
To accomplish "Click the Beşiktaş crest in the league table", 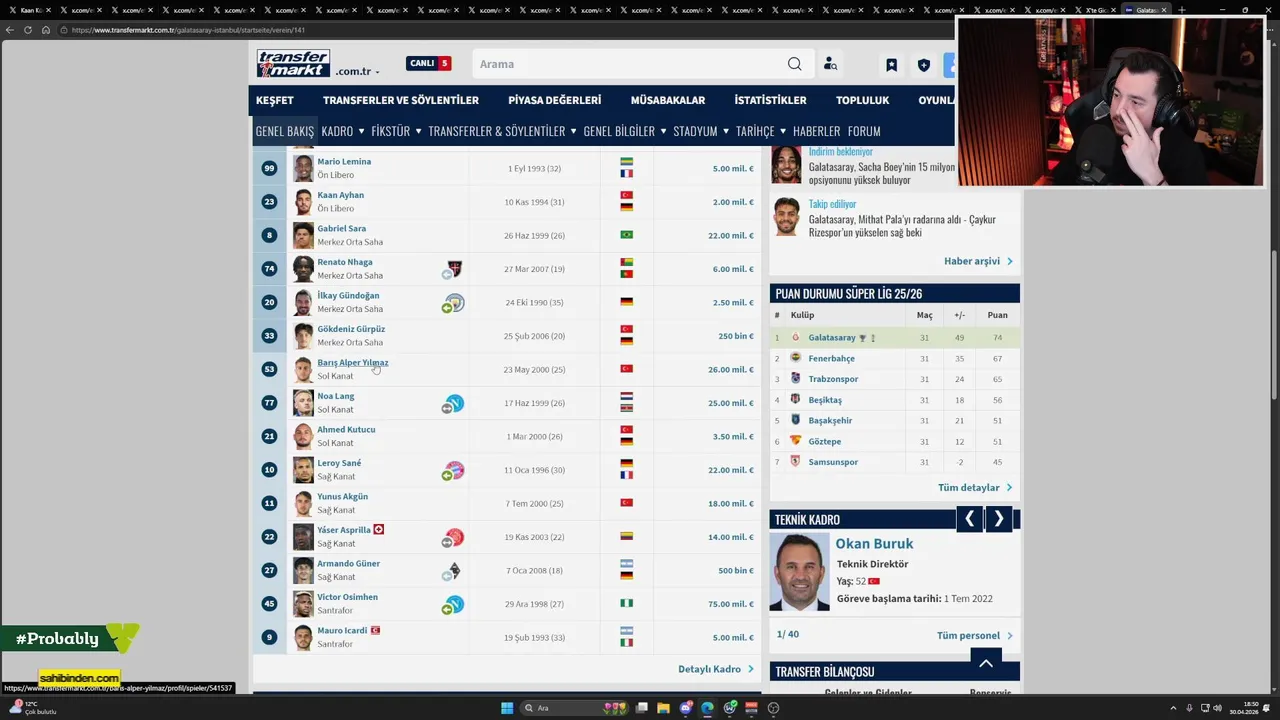I will [796, 400].
